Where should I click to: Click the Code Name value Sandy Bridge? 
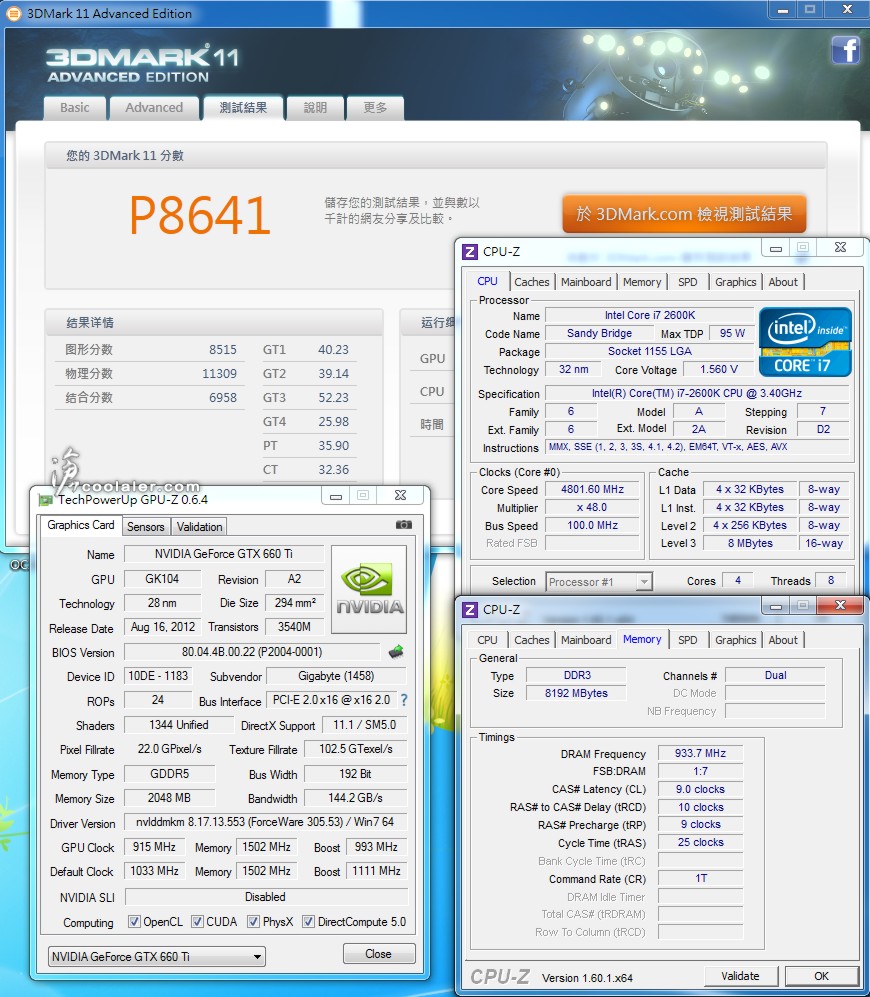click(599, 333)
